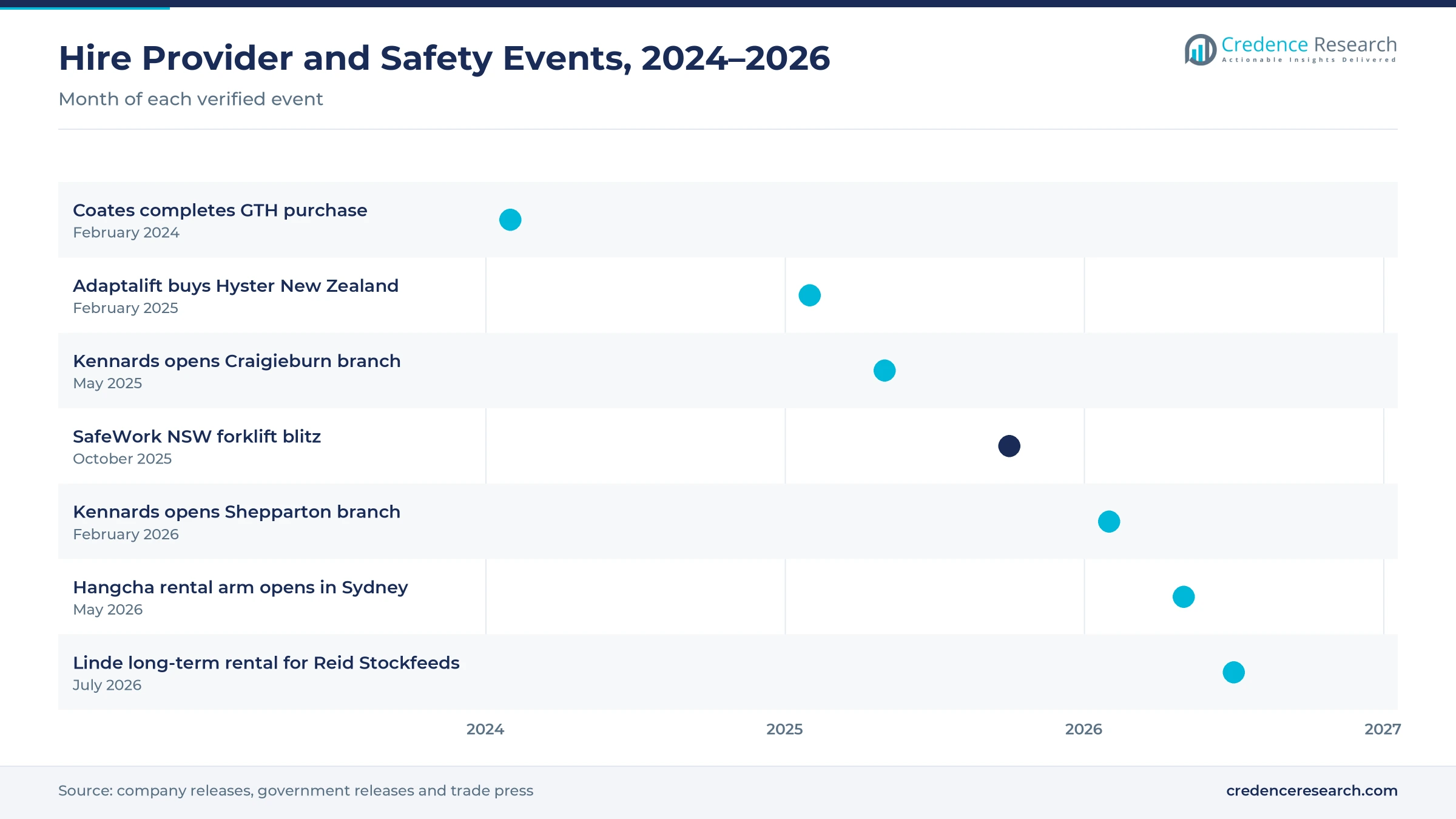Click the 'Actionable Insights Delivered' tagline

[1309, 60]
